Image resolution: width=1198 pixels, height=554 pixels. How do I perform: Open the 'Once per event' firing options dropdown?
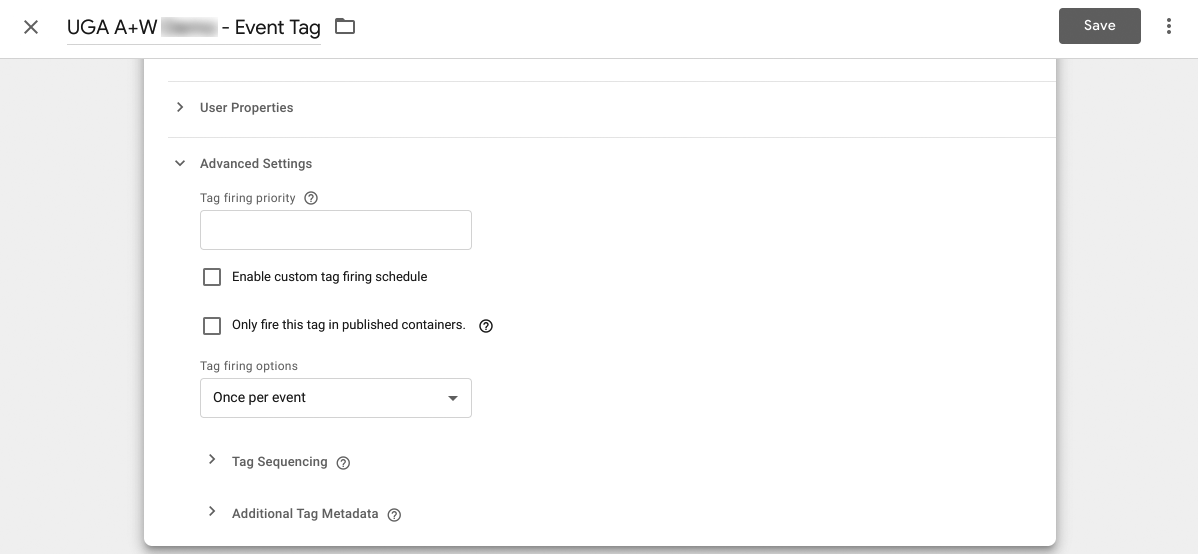tap(335, 398)
